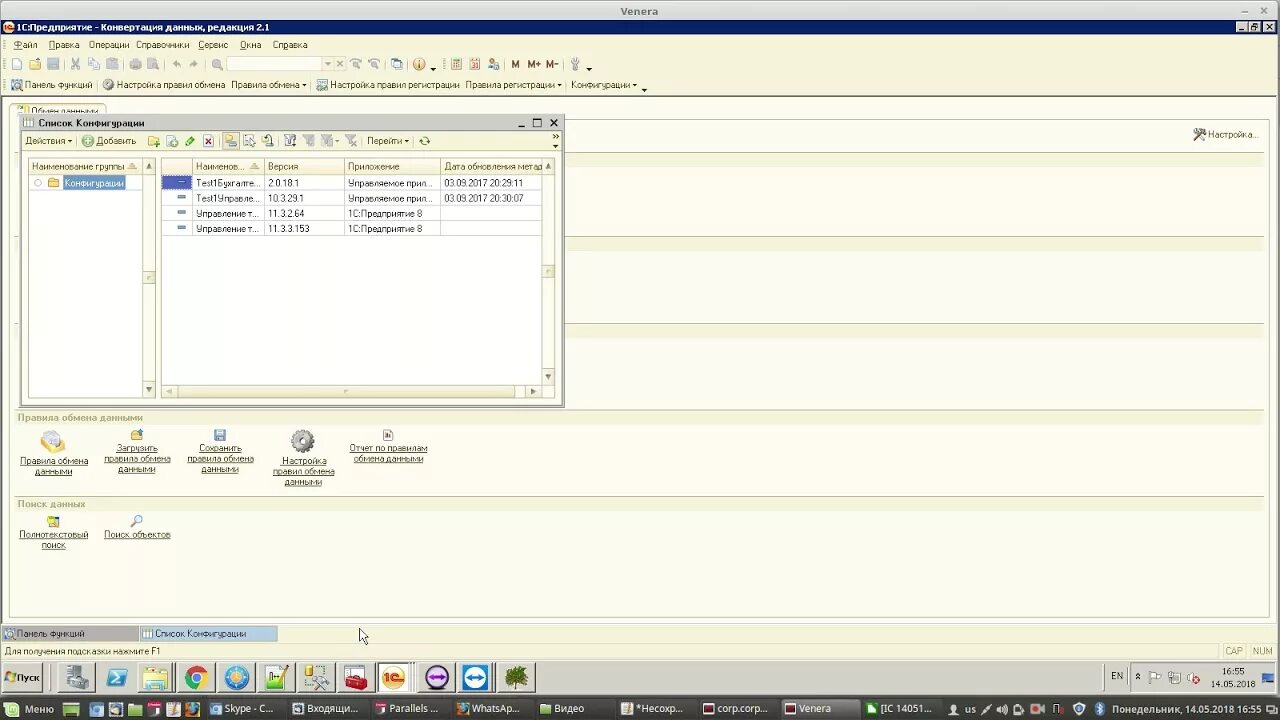This screenshot has width=1280, height=720.
Task: Click the Настройка button in function panel
Action: [x=1225, y=134]
